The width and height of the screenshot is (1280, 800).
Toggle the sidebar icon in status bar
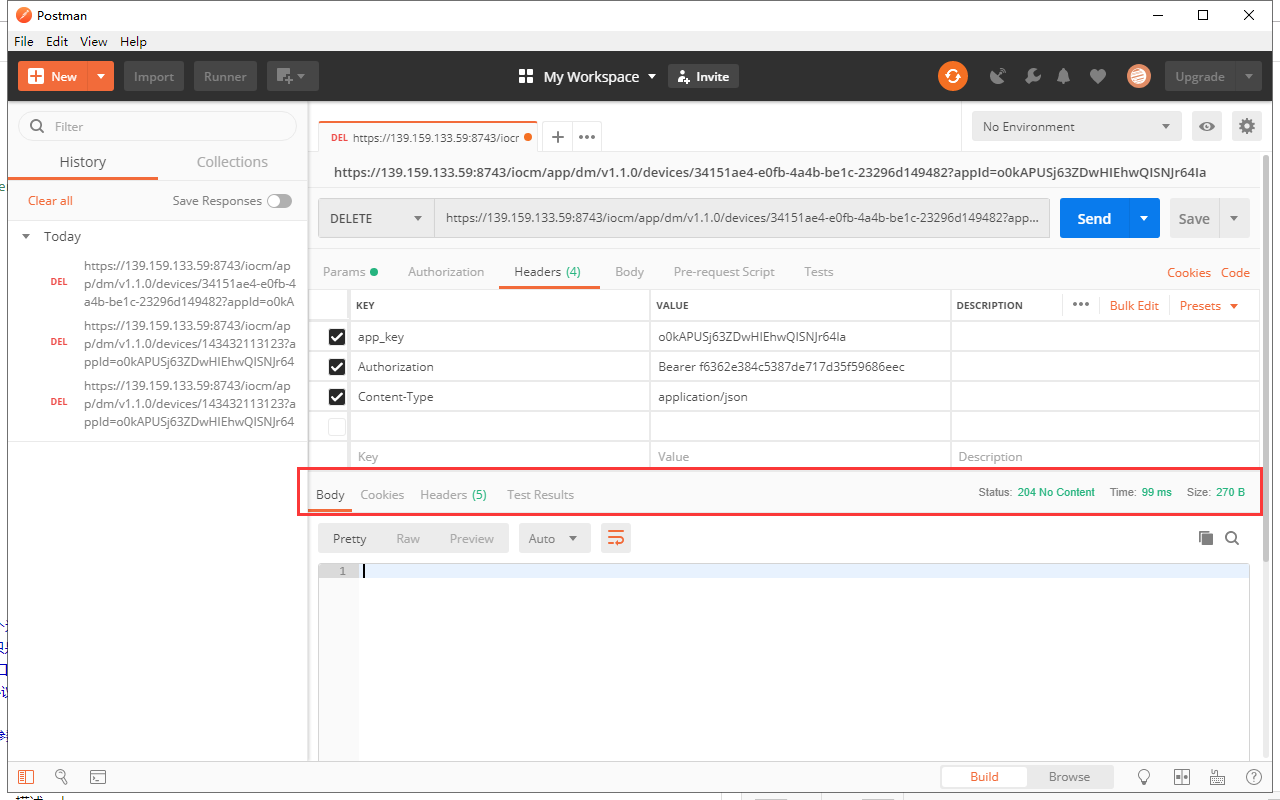point(26,777)
